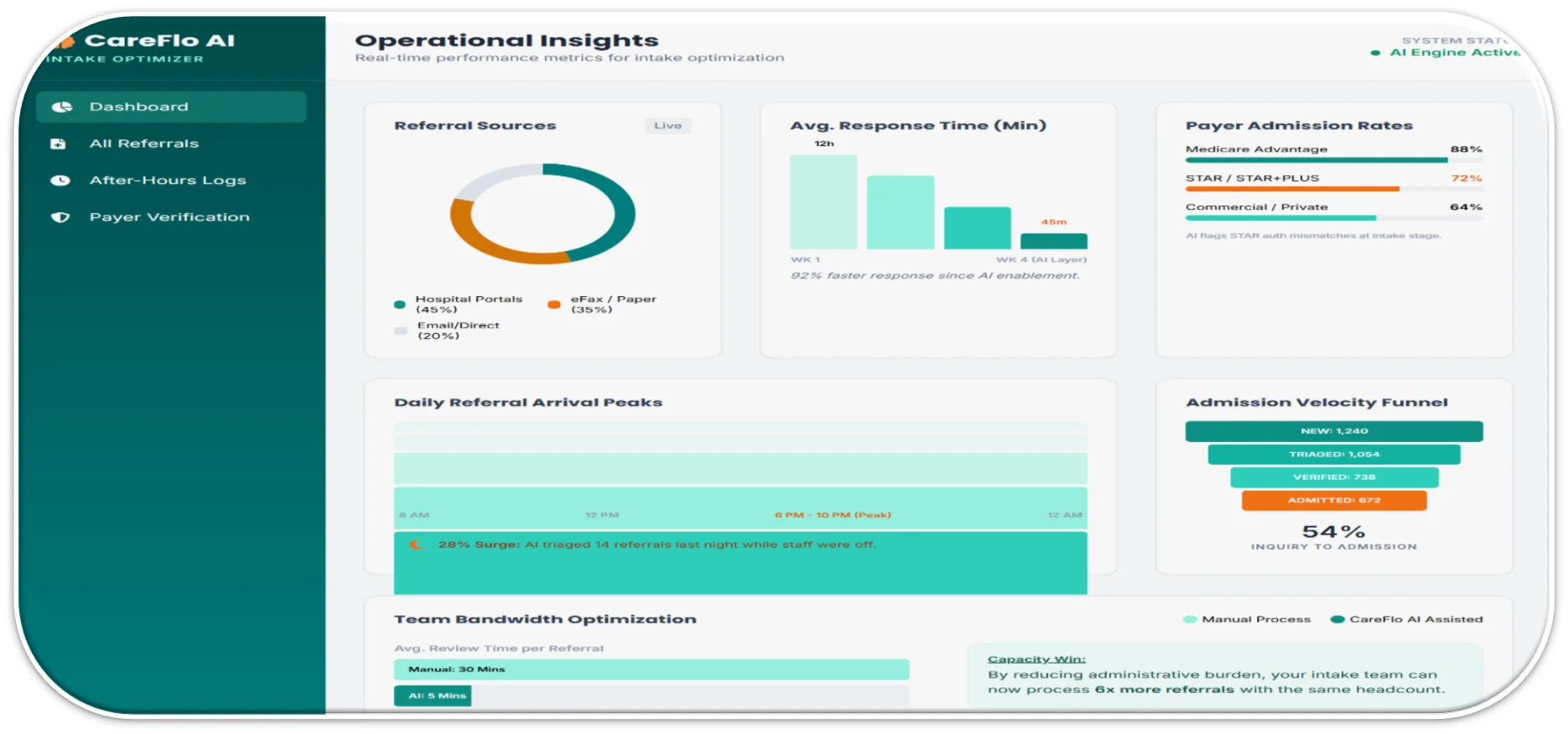Screen dimensions: 1568x734
Task: Click the WK 4 AI Layer 45m bar
Action: coord(1054,241)
